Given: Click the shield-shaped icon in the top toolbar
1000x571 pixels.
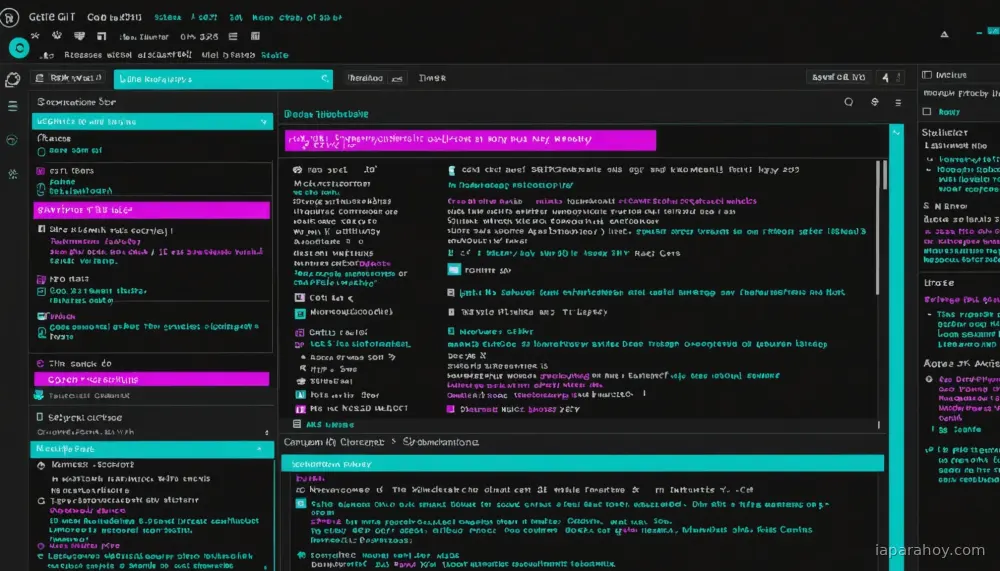Looking at the screenshot, I should coord(79,36).
